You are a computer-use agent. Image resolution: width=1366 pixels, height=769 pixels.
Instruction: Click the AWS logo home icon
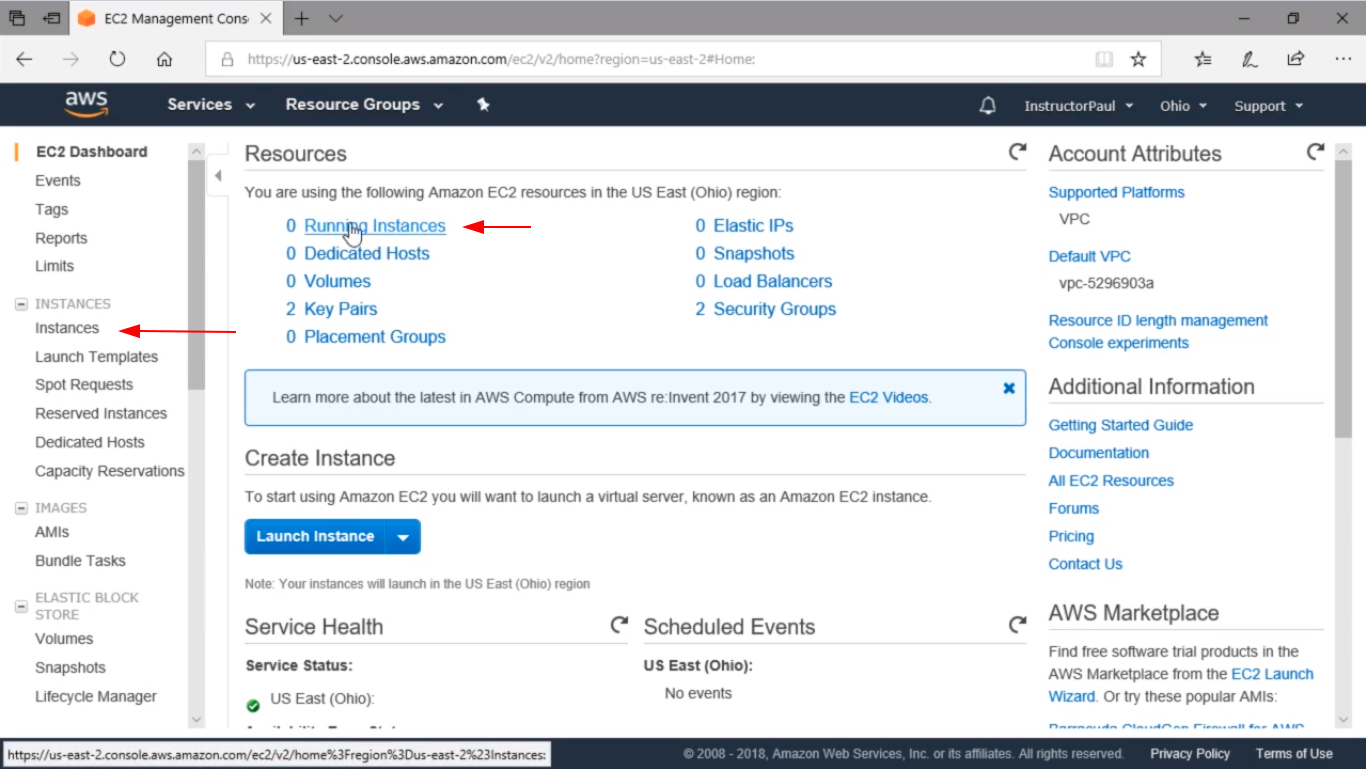pyautogui.click(x=86, y=104)
